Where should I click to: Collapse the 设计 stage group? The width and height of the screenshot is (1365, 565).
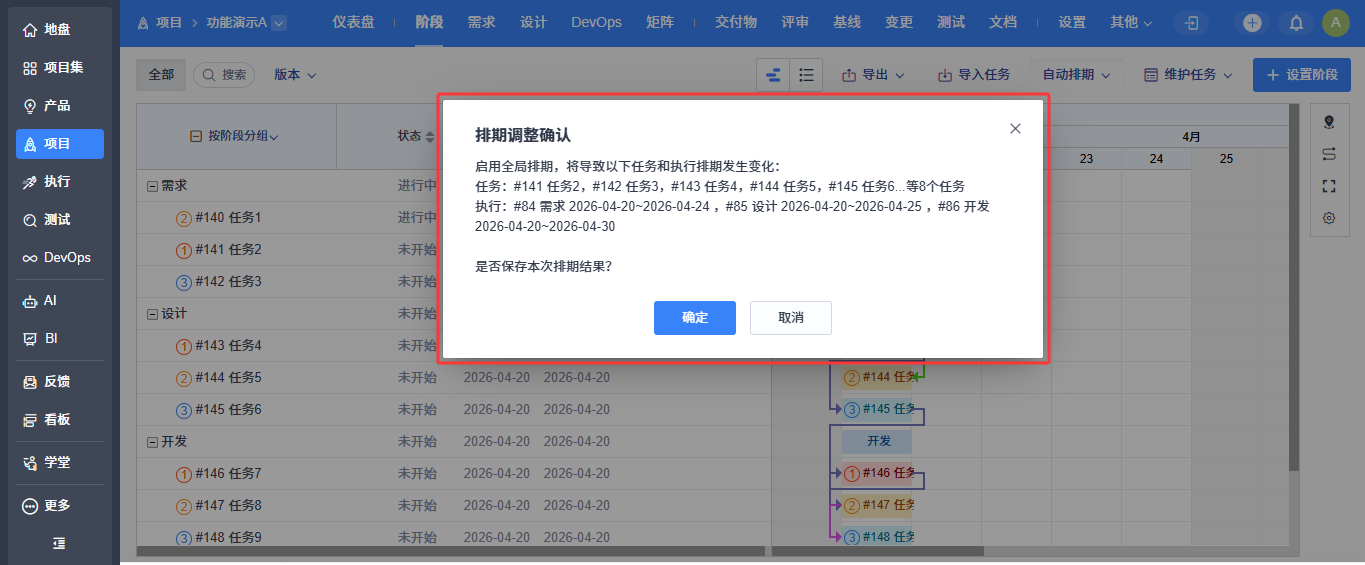point(152,314)
